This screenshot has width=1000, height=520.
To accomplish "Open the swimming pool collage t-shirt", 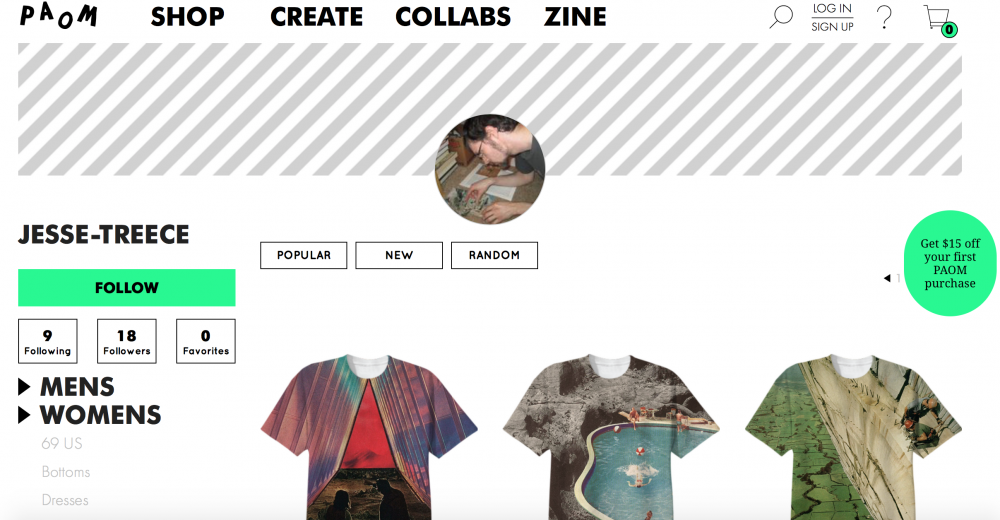I will pos(611,437).
